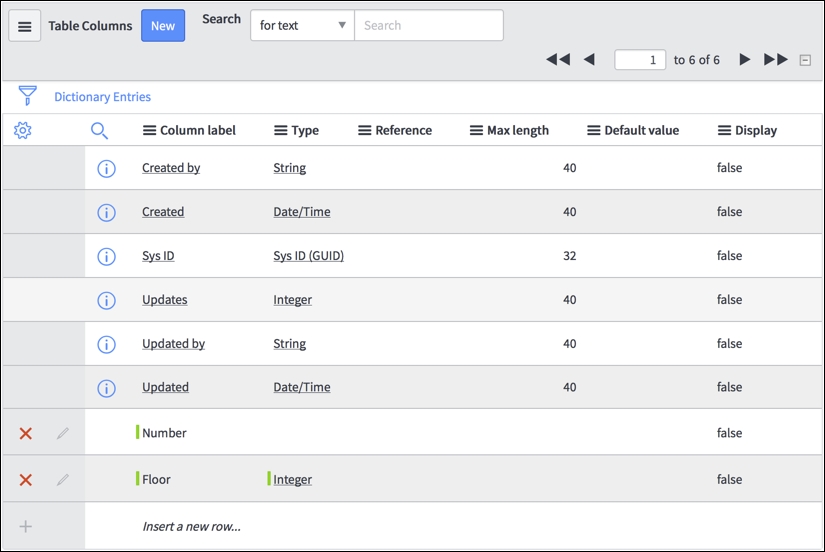Click the filter funnel icon
Screen dimensions: 825x552
coord(27,96)
